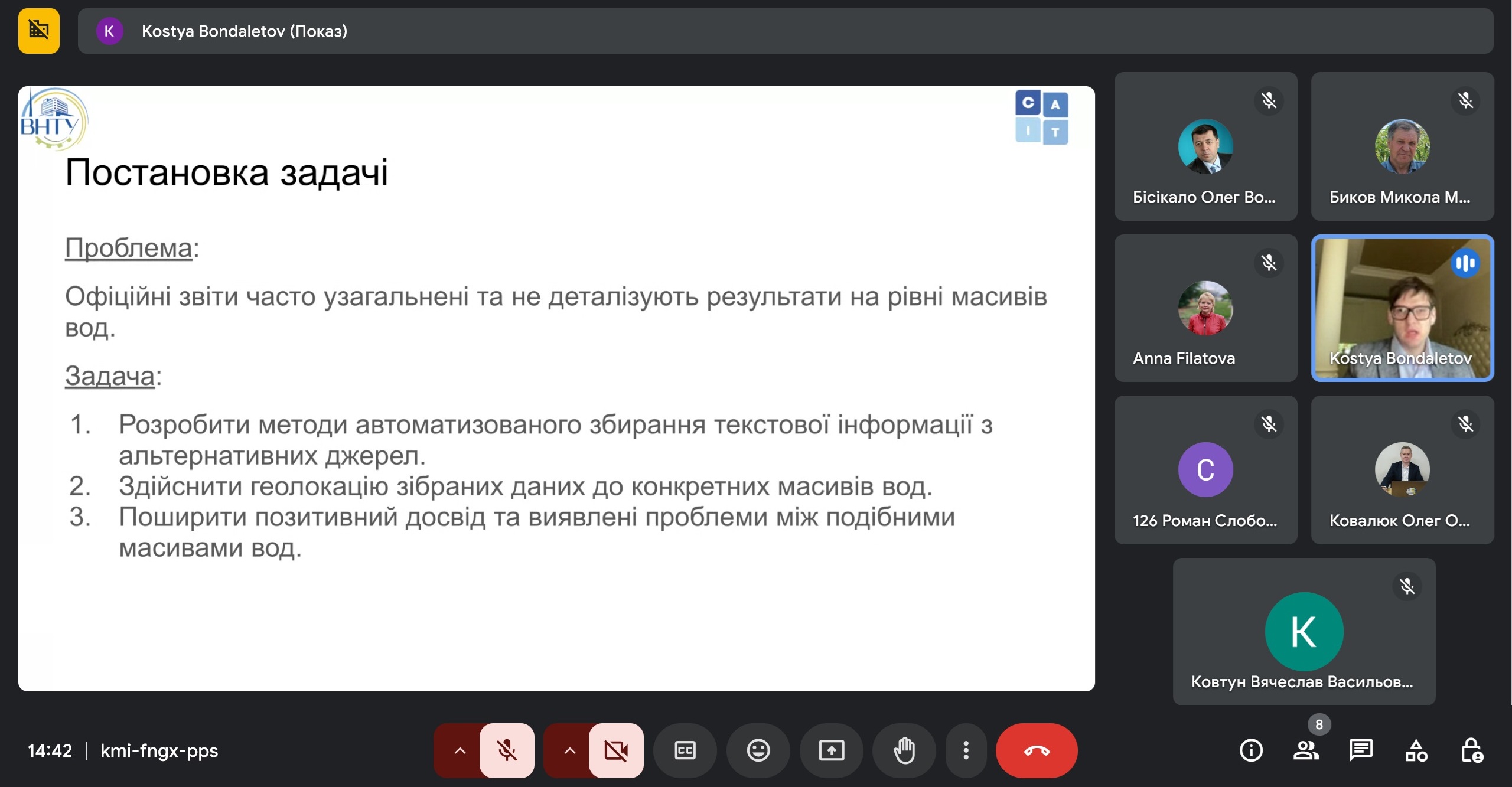Send a reaction with the emoji button
1512x787 pixels.
tap(758, 750)
